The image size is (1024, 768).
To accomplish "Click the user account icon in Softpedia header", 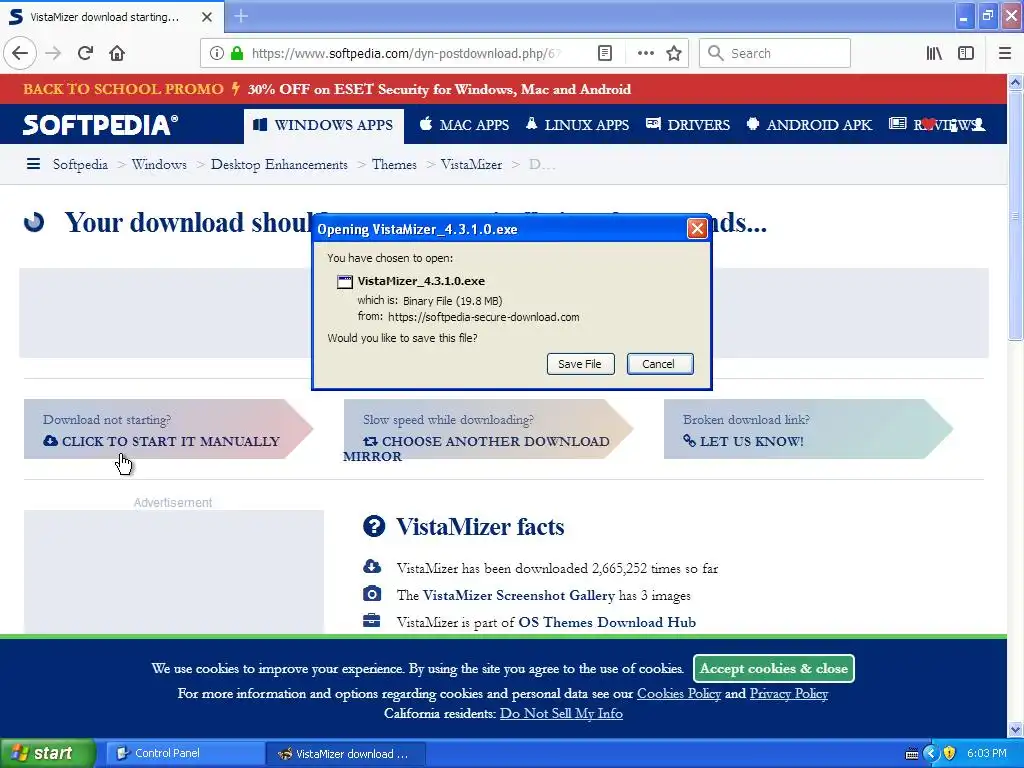I will (978, 125).
